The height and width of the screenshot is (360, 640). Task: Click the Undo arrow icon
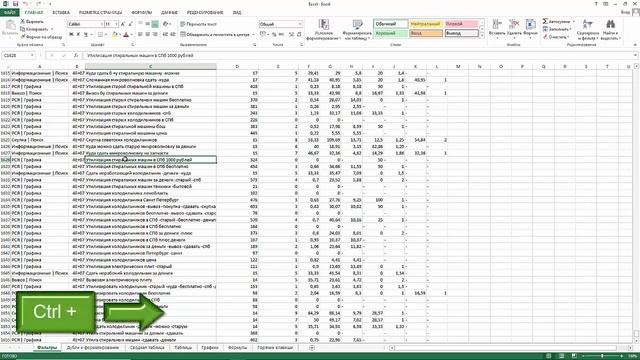coord(25,4)
